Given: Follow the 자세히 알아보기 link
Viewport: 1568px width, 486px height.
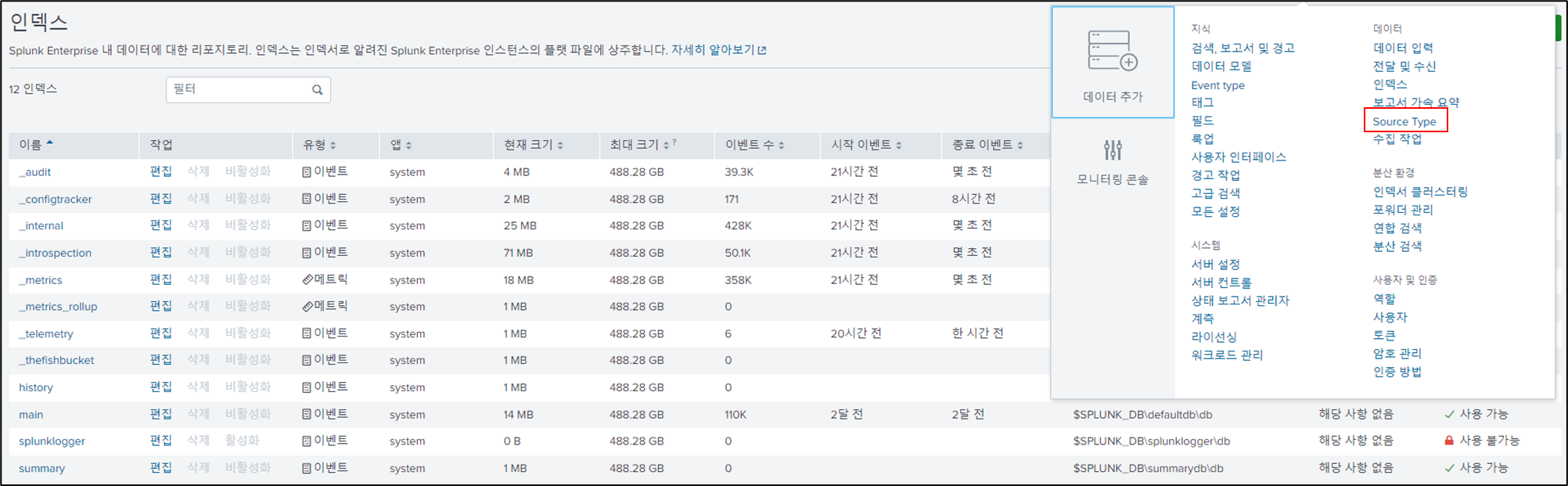Looking at the screenshot, I should 713,50.
